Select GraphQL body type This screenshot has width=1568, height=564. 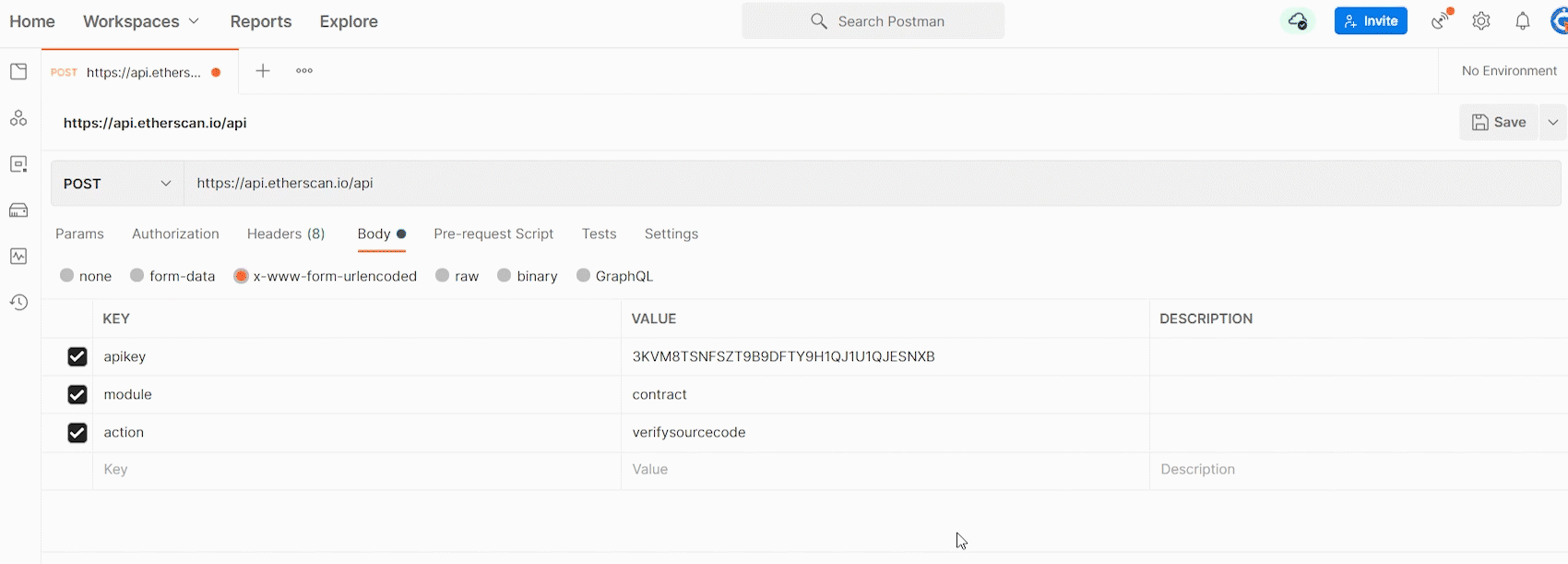point(584,275)
